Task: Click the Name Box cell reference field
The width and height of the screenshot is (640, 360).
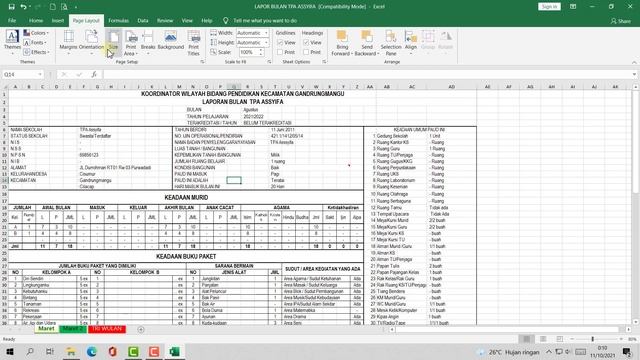Action: (20, 74)
